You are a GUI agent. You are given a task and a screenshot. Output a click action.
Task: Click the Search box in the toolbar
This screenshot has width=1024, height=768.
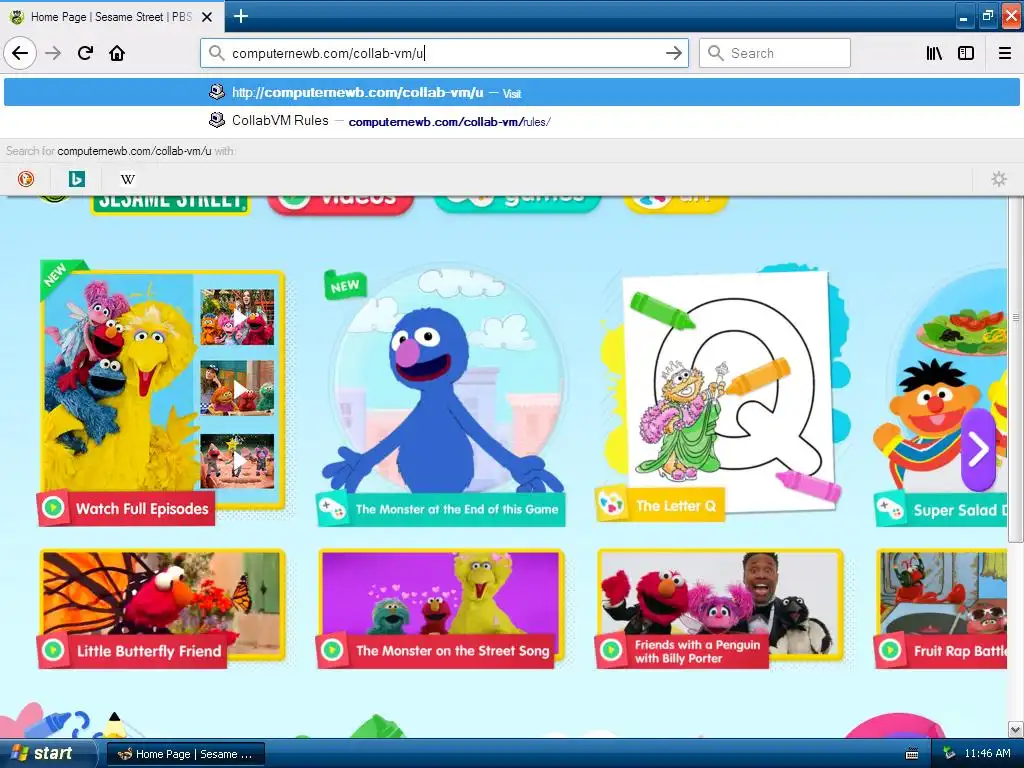(x=775, y=53)
